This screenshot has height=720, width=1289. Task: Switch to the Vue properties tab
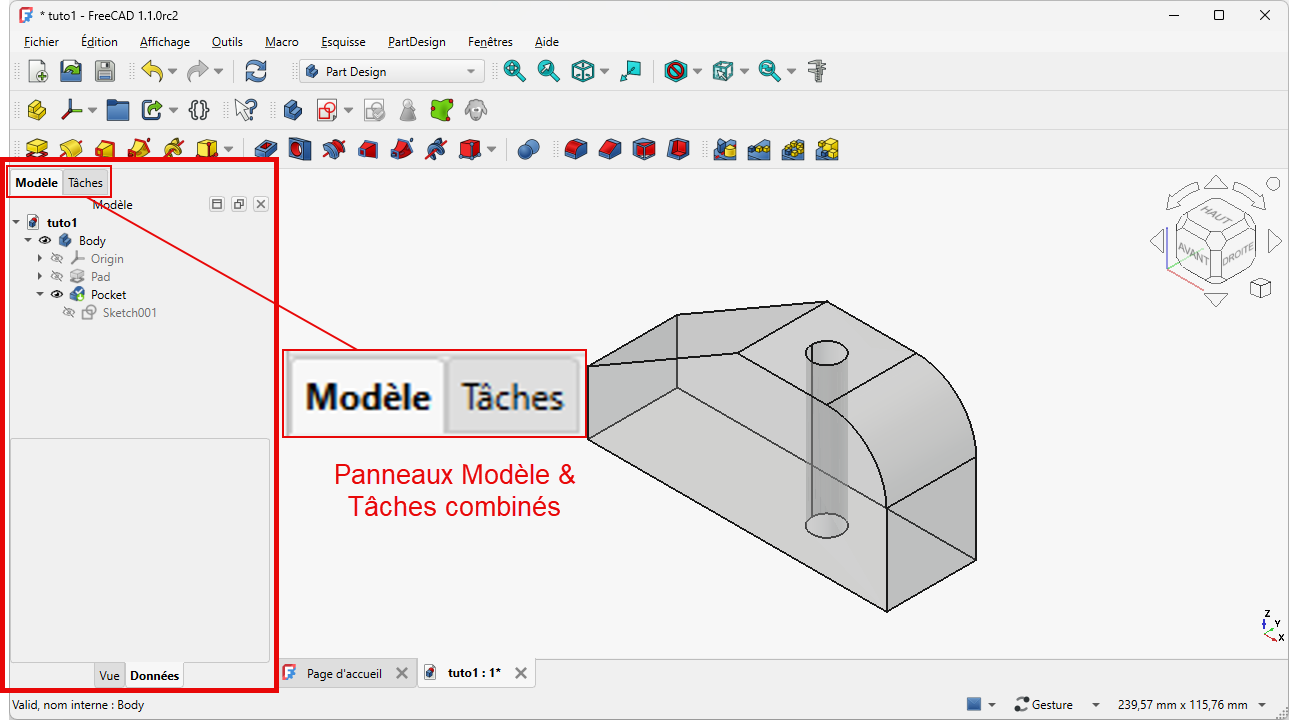tap(109, 676)
